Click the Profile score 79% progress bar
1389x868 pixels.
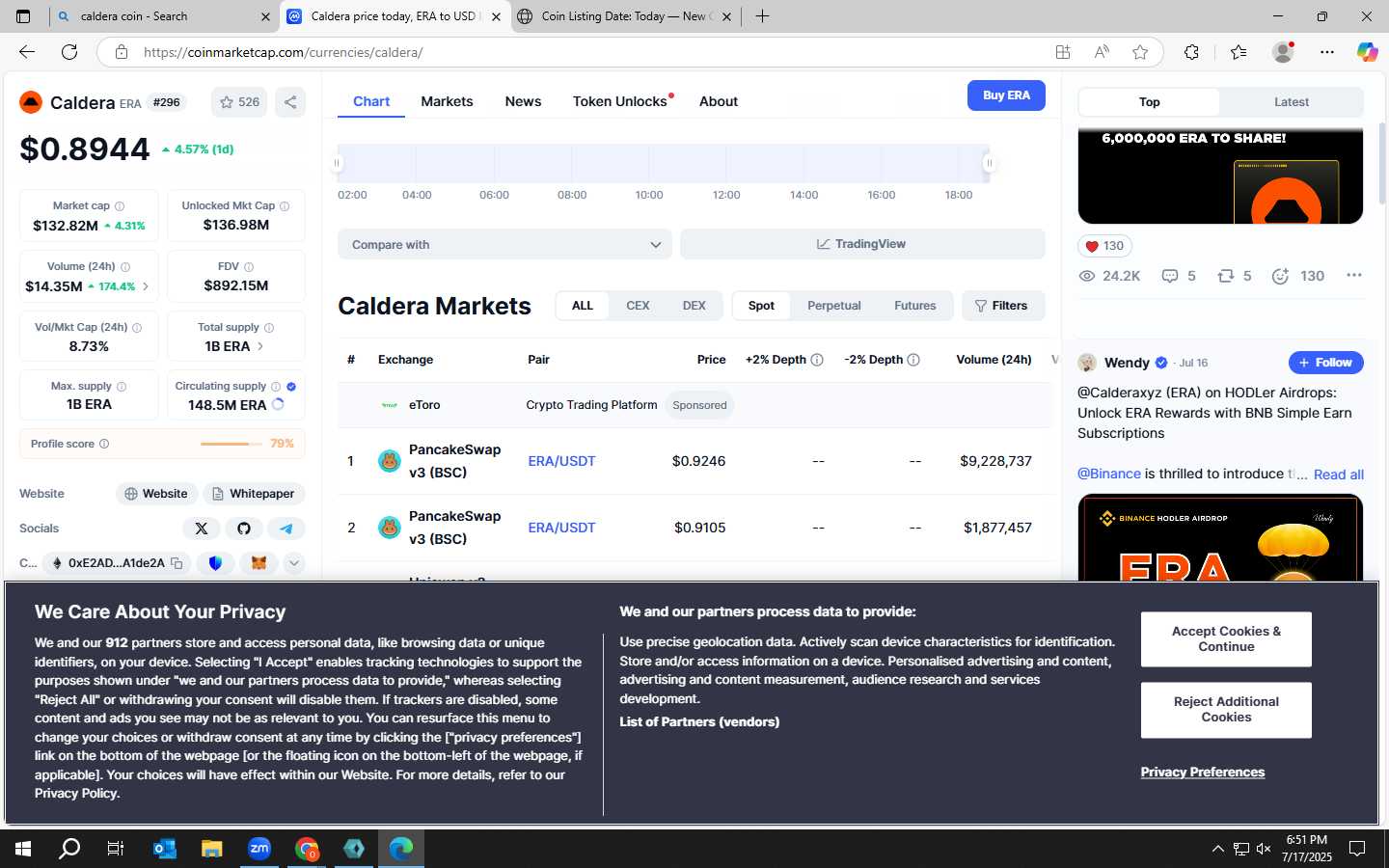231,444
